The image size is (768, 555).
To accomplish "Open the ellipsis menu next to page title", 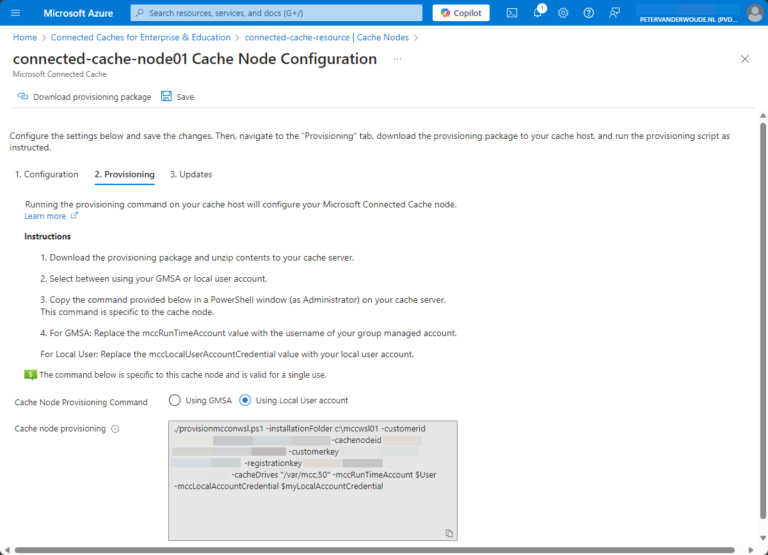I will coord(397,59).
